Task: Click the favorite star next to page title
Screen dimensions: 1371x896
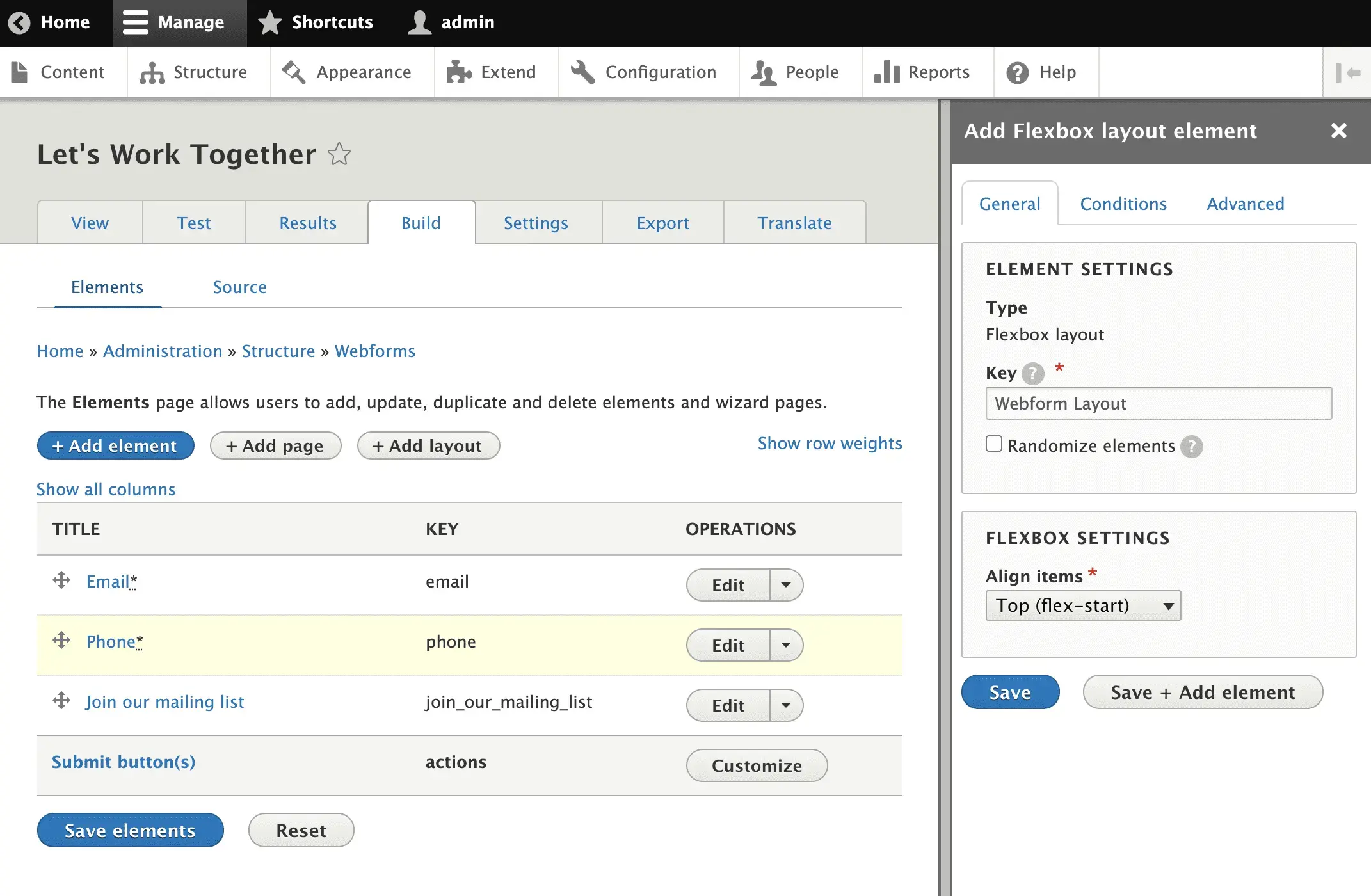Action: pos(339,154)
